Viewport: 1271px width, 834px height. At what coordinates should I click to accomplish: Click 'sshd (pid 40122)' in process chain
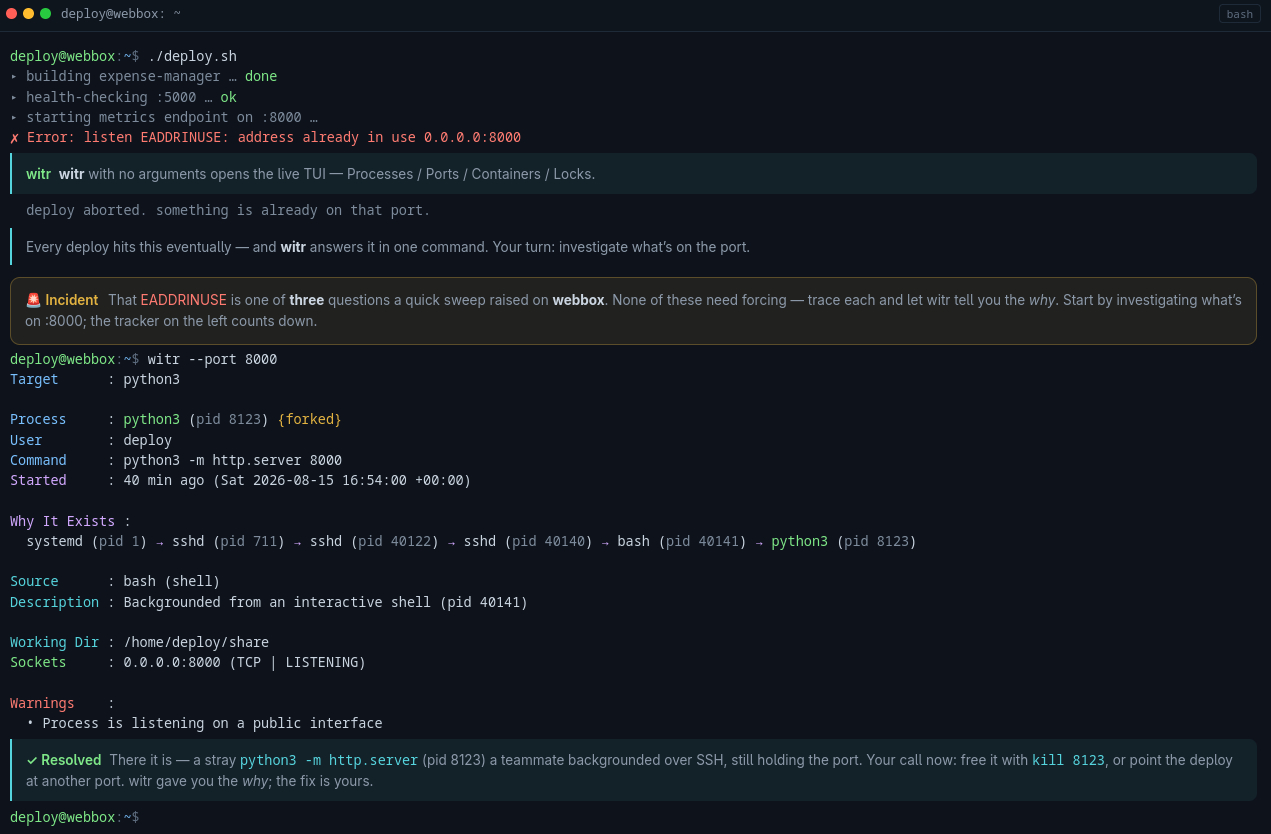(x=375, y=541)
